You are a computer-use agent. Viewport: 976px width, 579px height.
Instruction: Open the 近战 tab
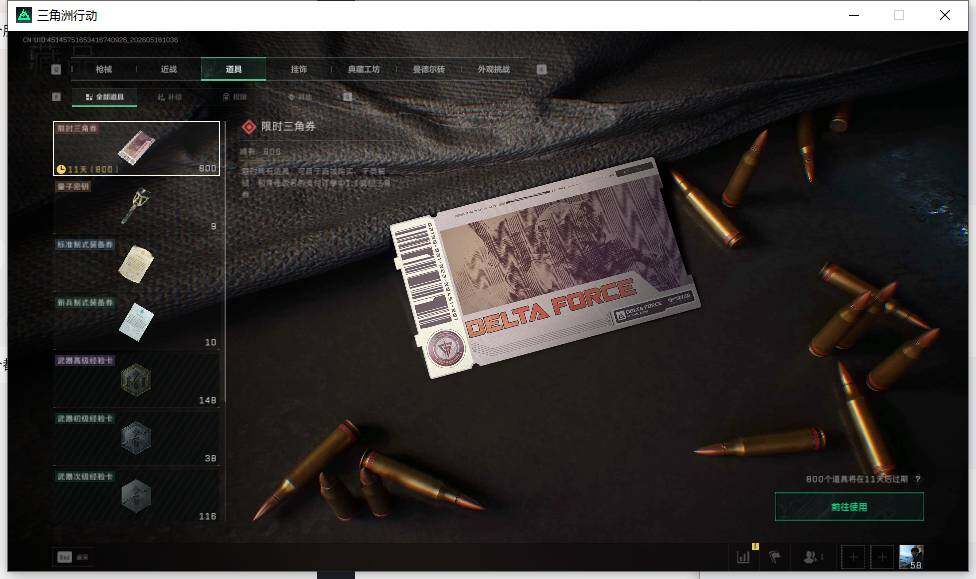169,69
